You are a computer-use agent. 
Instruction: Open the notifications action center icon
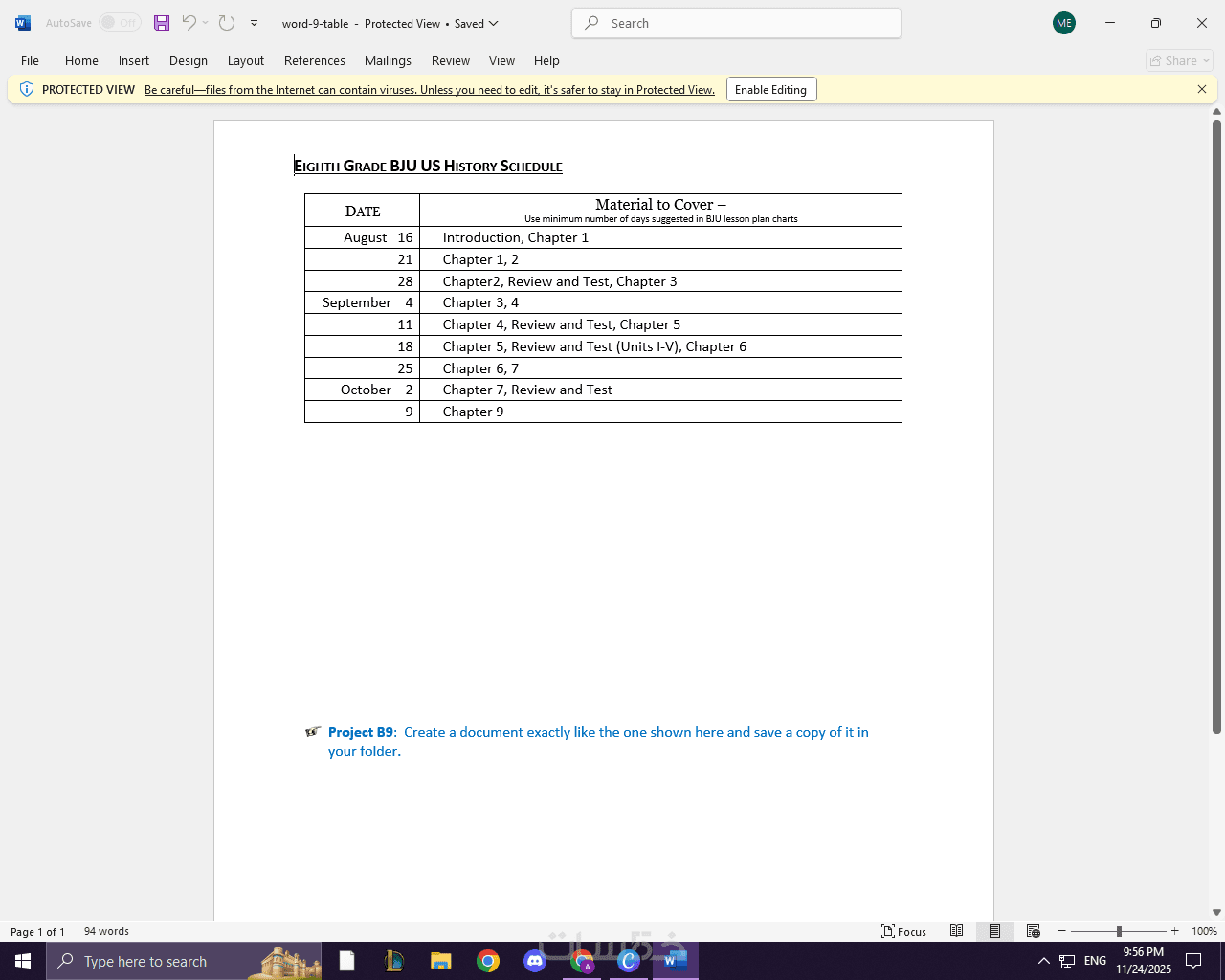[x=1193, y=961]
